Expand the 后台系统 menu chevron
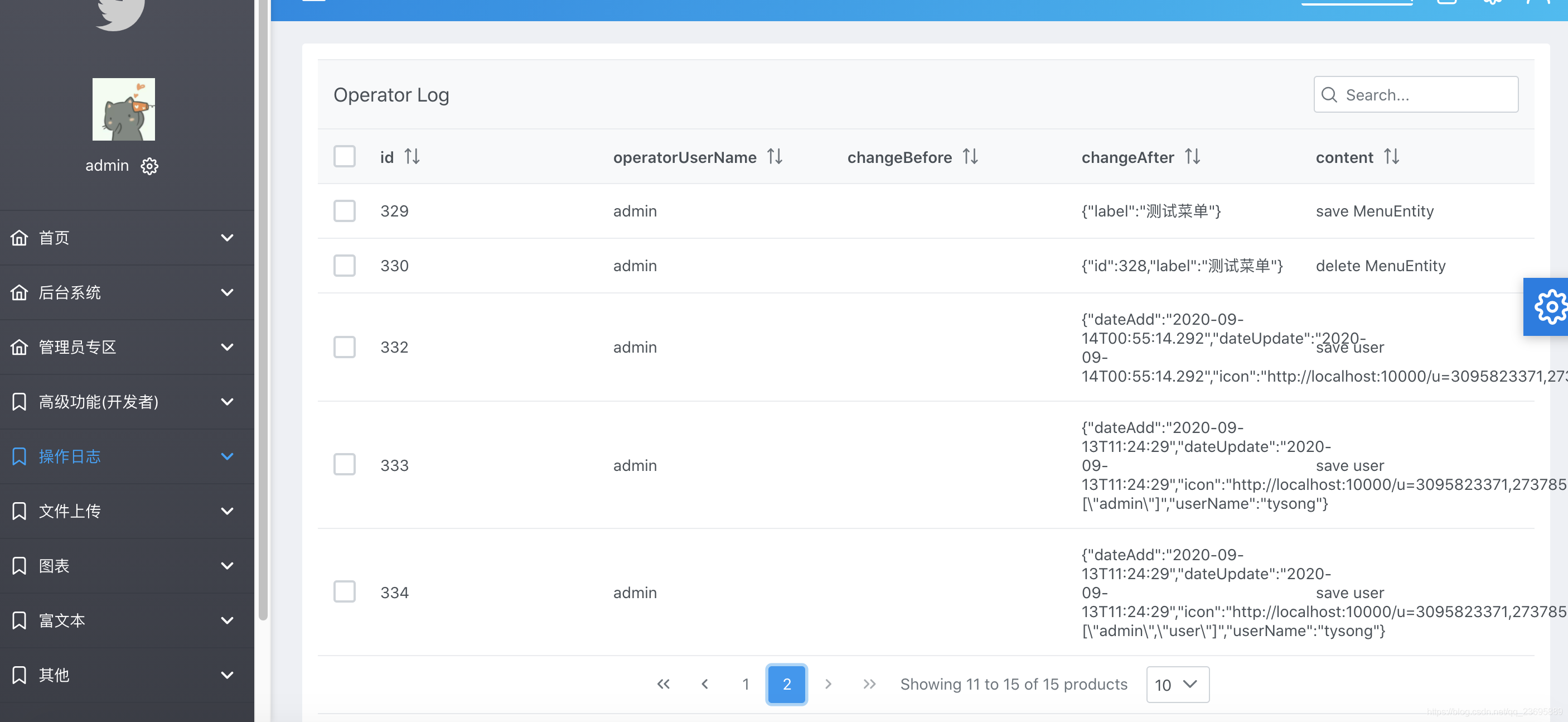The image size is (1568, 722). (x=227, y=292)
